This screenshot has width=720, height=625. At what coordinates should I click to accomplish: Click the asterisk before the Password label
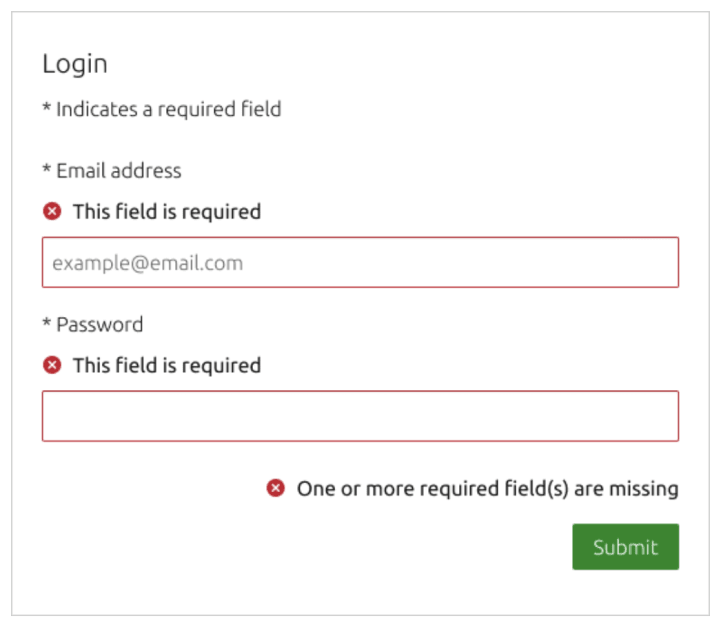point(46,324)
